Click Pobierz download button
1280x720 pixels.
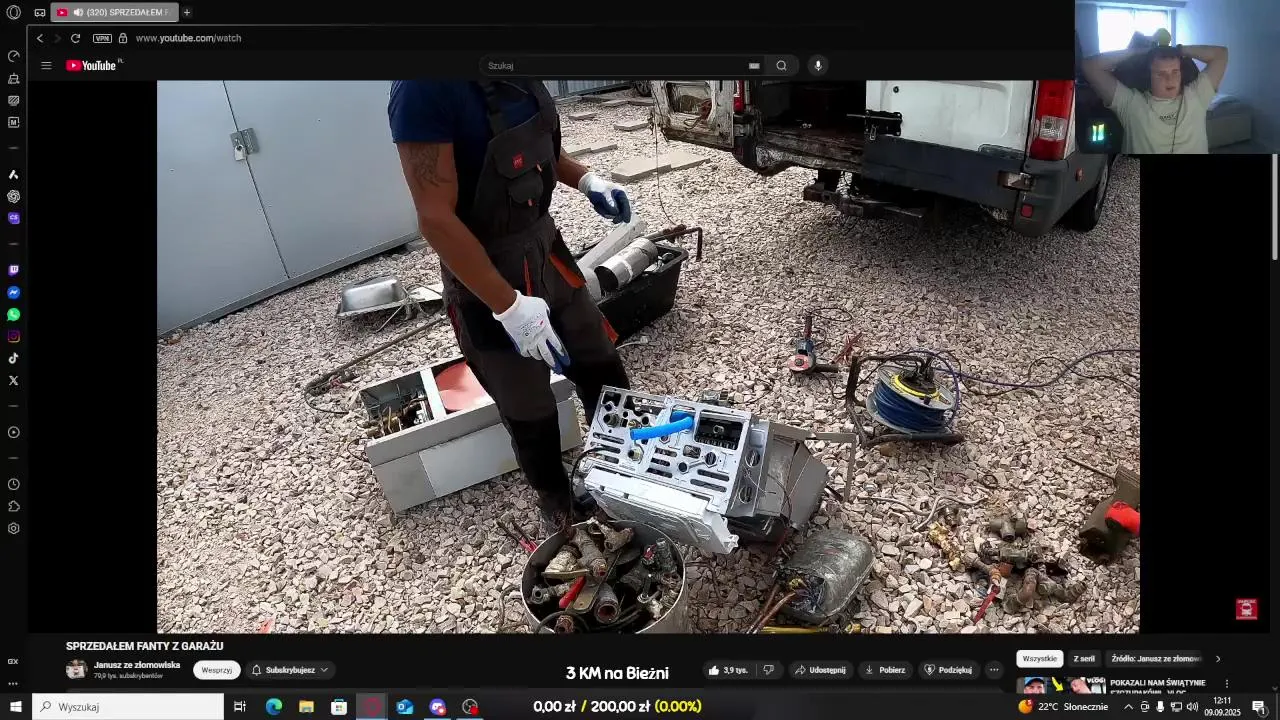[x=885, y=670]
